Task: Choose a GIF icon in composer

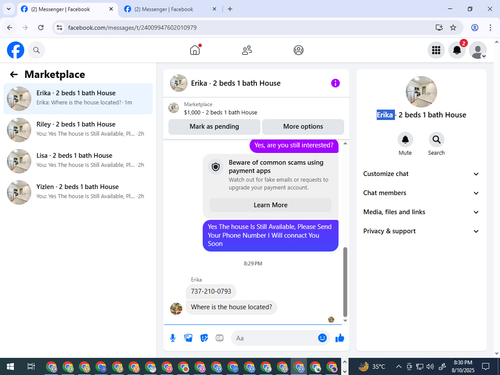Action: pyautogui.click(x=219, y=338)
